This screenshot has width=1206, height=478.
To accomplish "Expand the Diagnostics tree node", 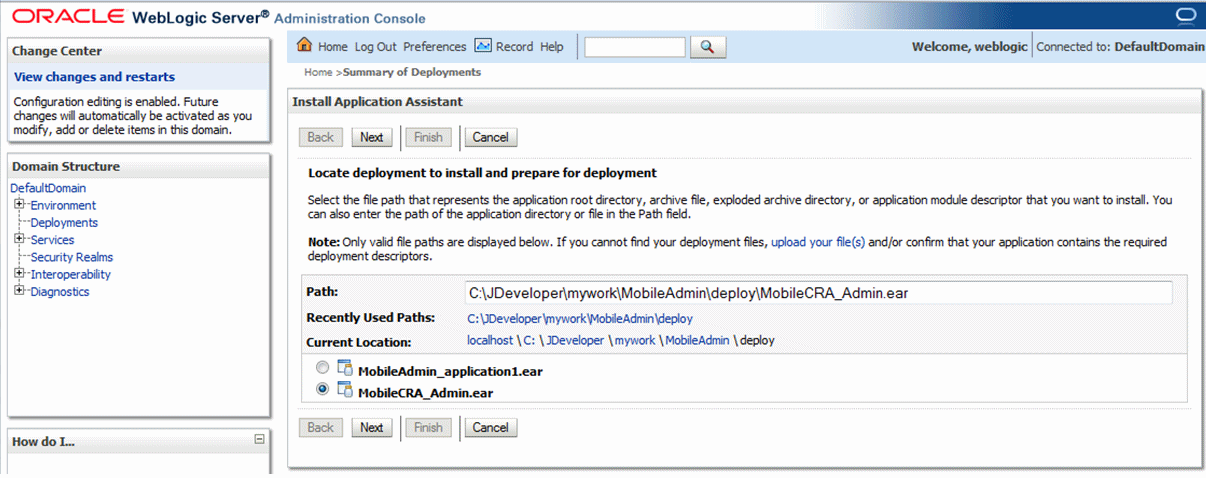I will [x=19, y=291].
